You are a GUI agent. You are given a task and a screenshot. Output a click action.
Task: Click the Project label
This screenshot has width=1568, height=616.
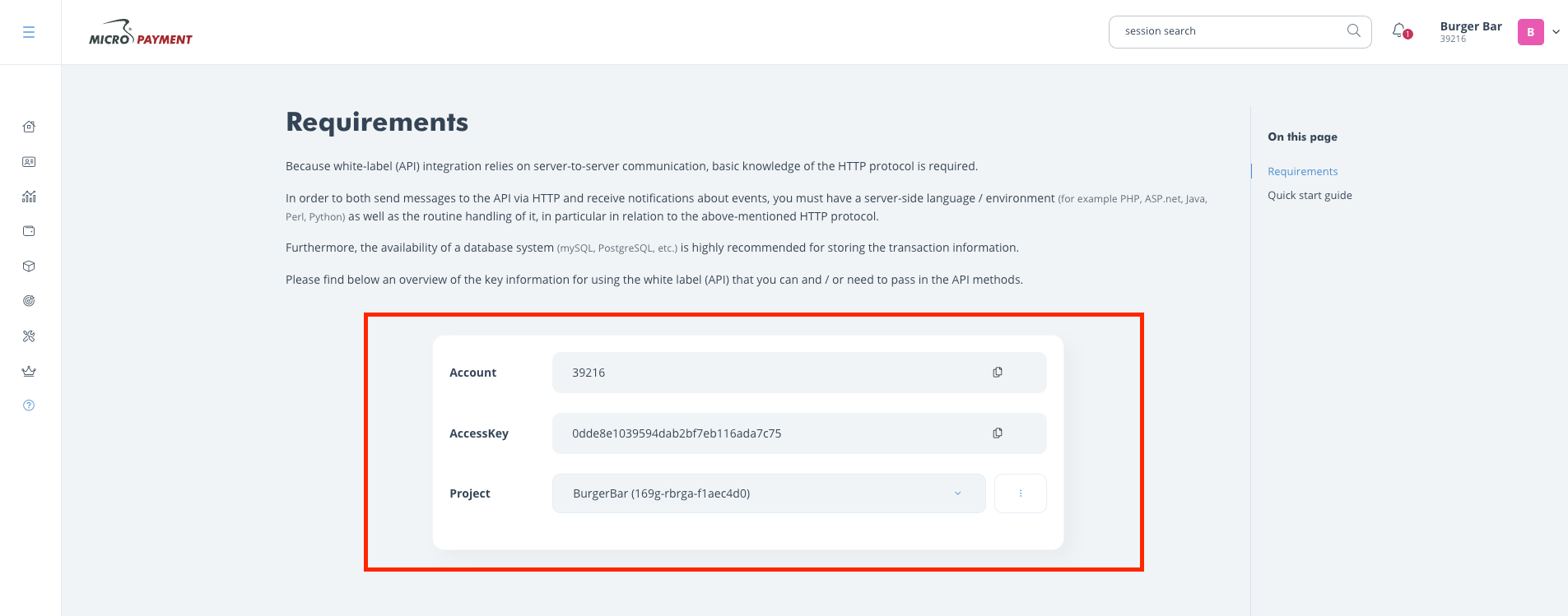click(470, 493)
